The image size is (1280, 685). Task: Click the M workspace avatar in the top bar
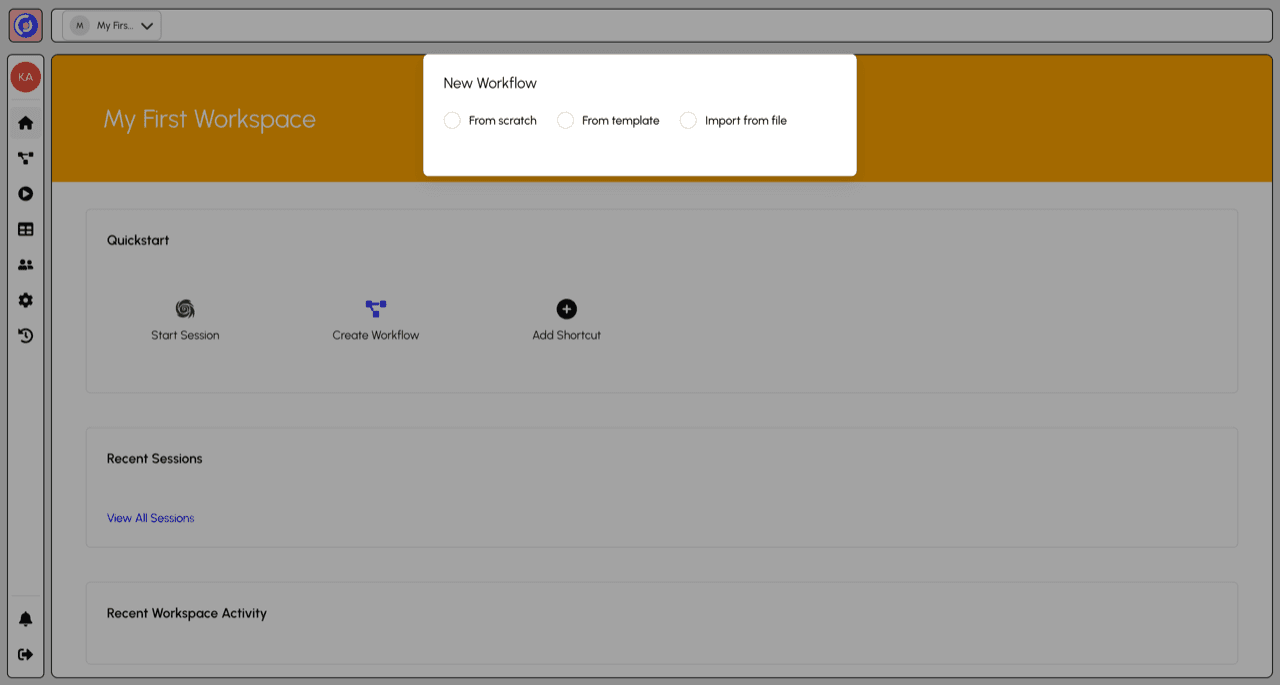tap(79, 25)
